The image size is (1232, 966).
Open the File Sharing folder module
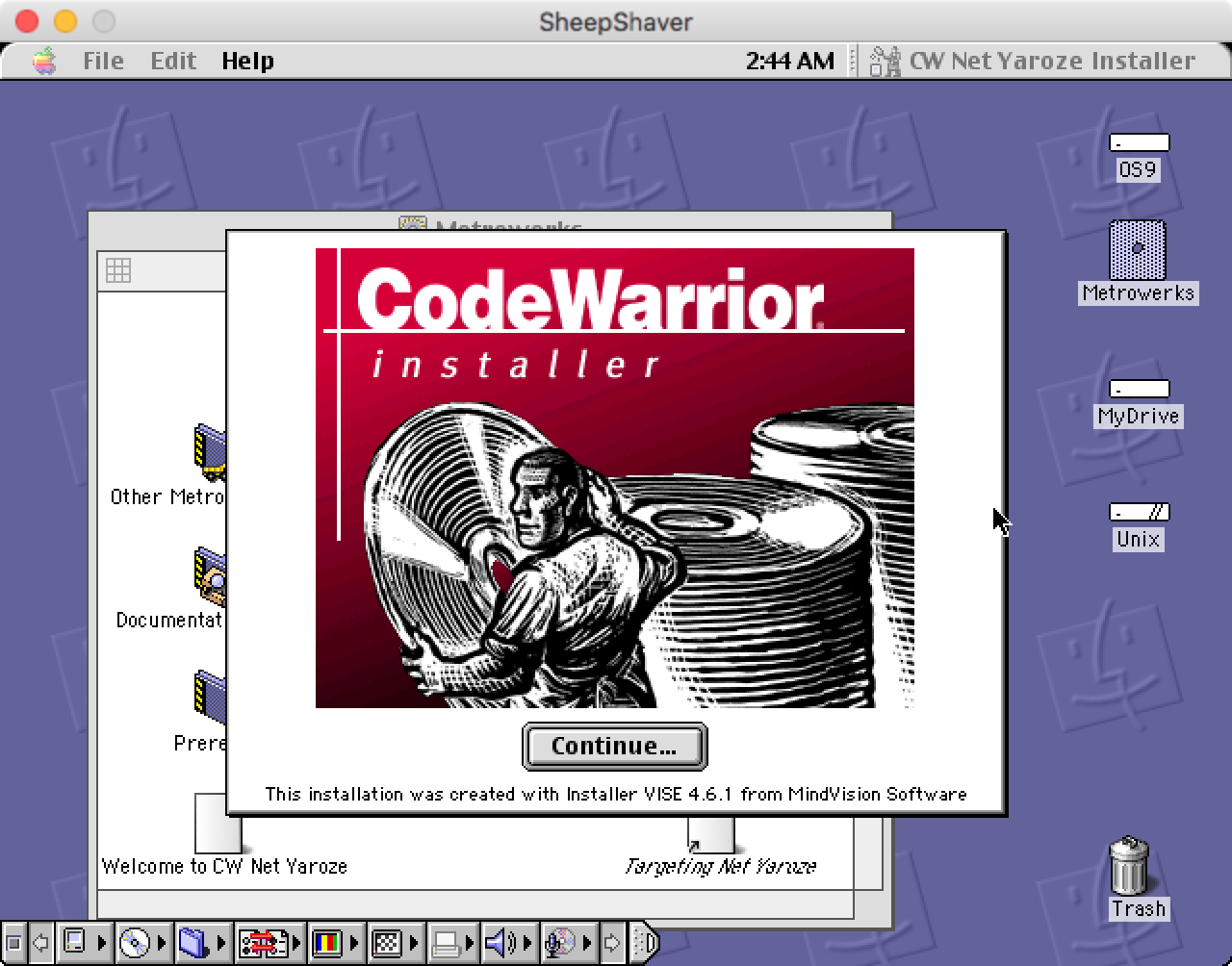point(204,943)
